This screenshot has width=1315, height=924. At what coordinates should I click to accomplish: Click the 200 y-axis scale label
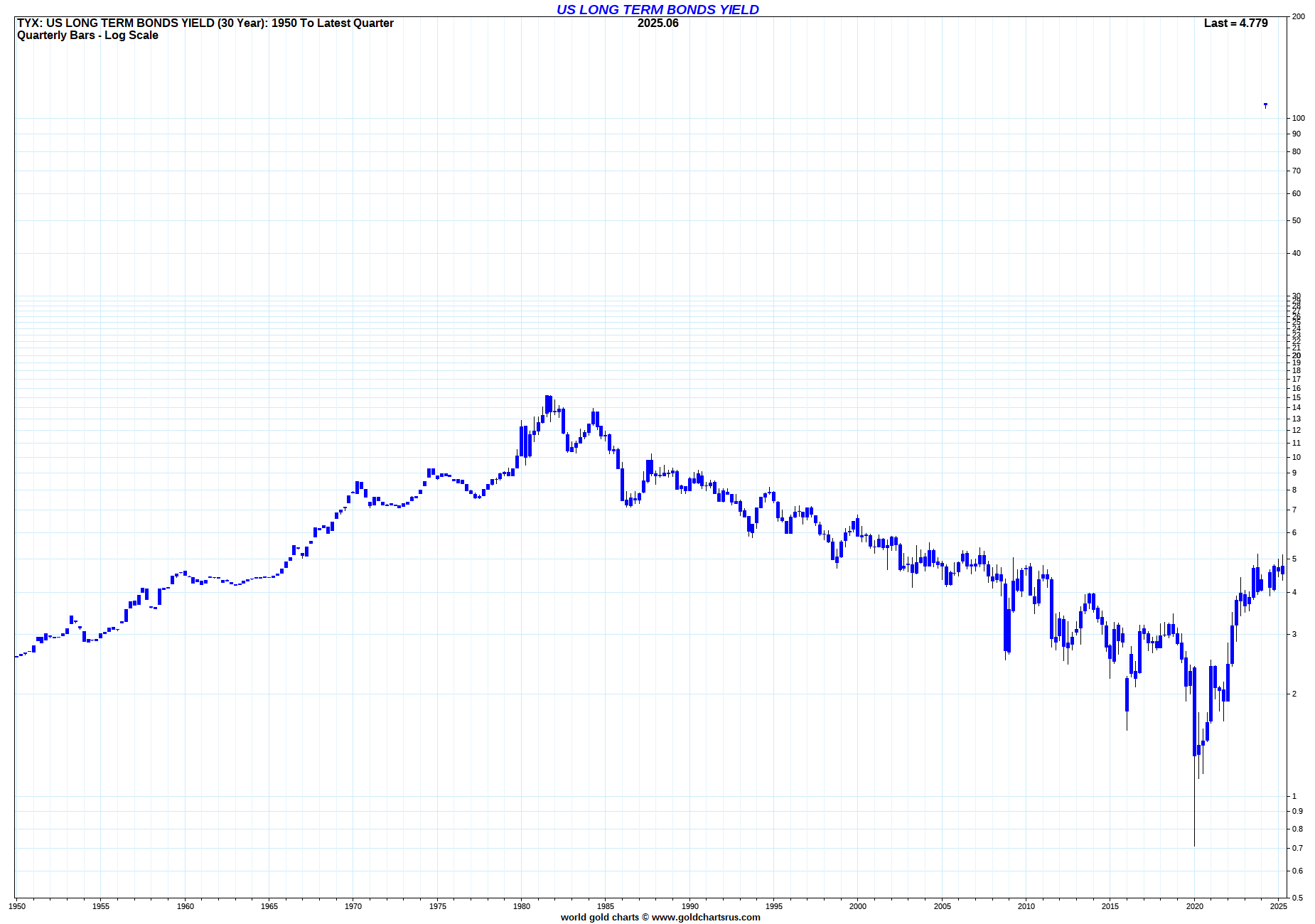[x=1299, y=16]
